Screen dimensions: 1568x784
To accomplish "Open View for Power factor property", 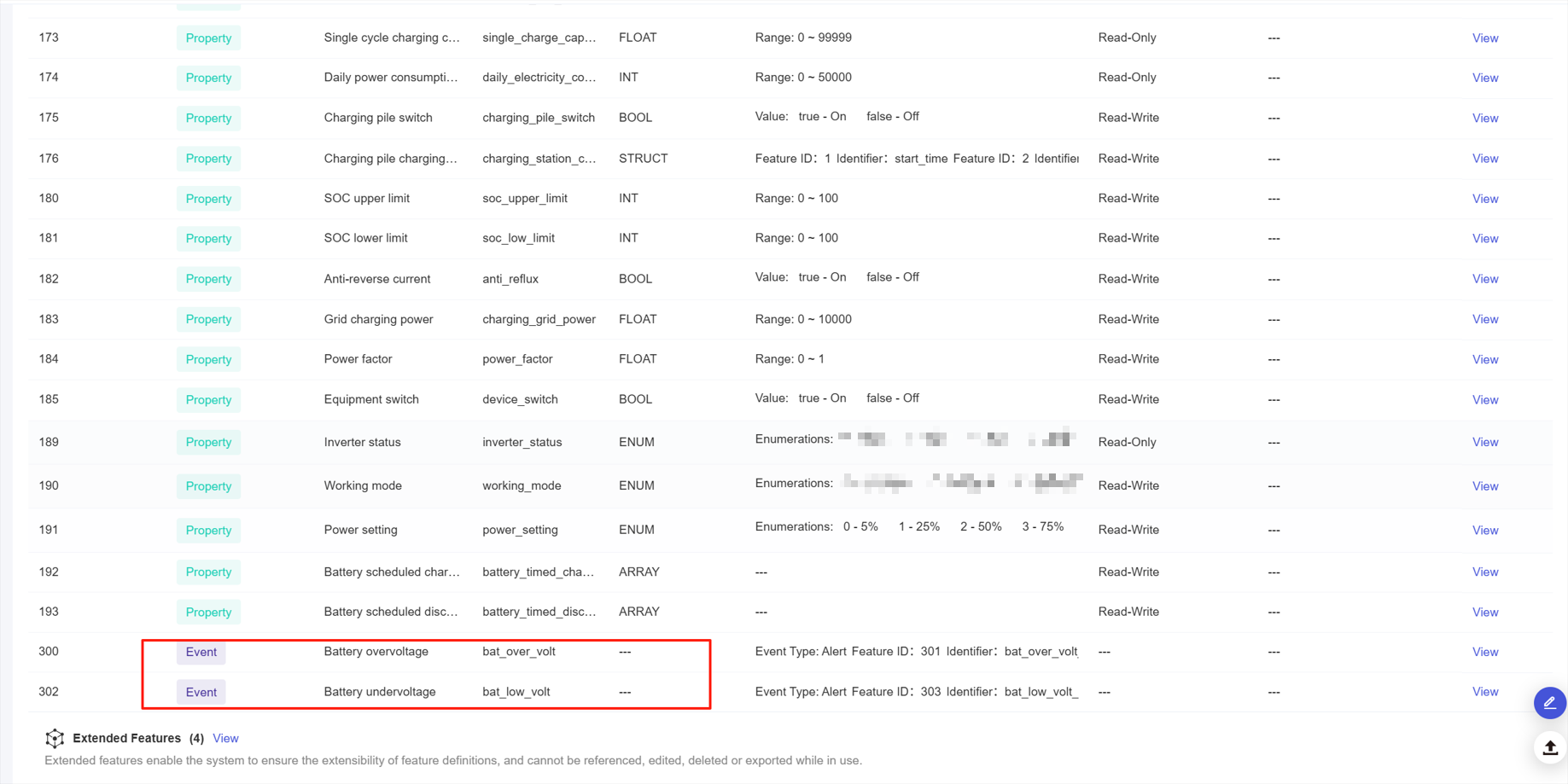I will coord(1484,360).
